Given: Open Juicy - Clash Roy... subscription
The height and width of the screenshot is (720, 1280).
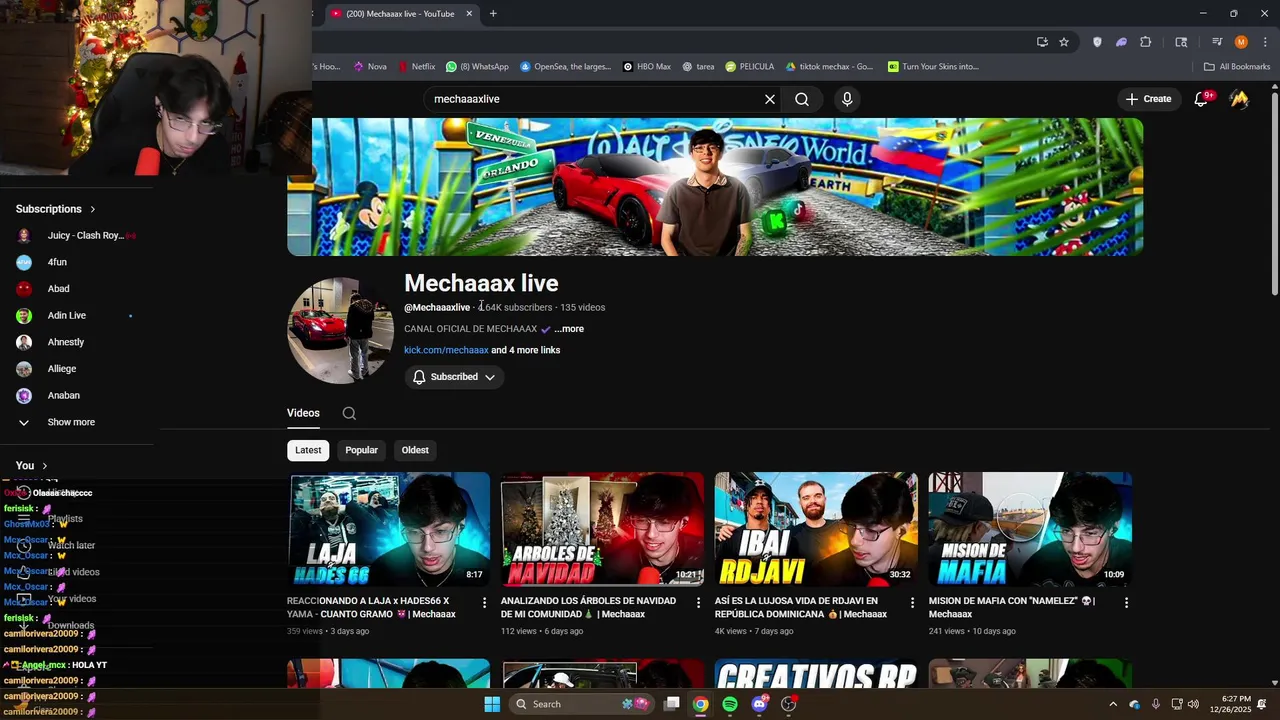Looking at the screenshot, I should (76, 236).
